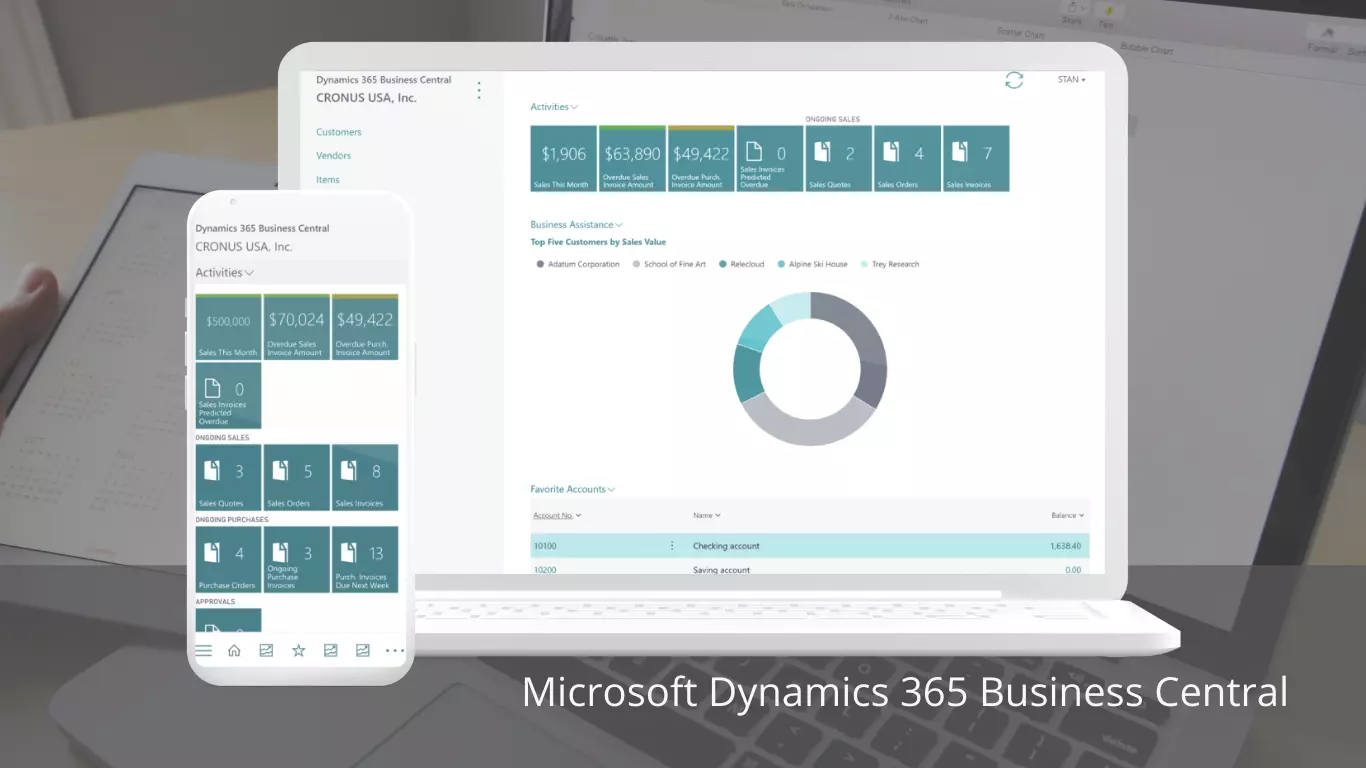1366x768 pixels.
Task: Click the School of Fine Art legend dot
Action: [636, 264]
